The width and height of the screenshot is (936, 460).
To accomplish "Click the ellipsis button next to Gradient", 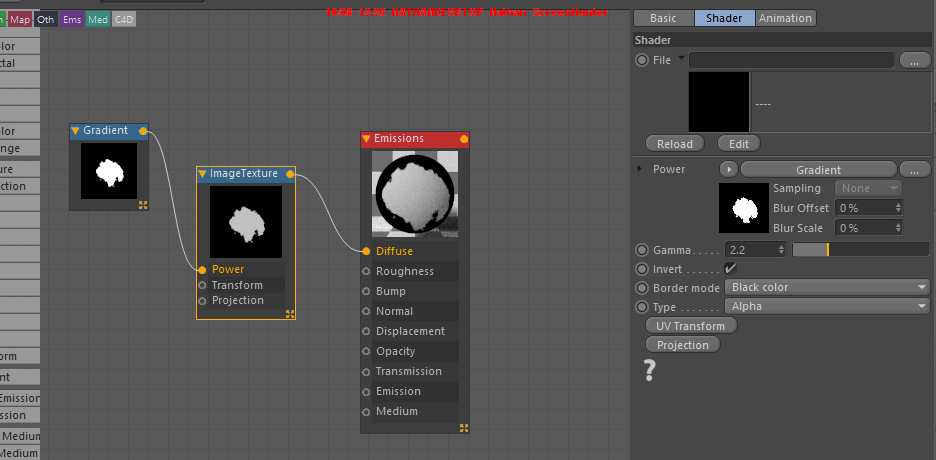I will 915,169.
